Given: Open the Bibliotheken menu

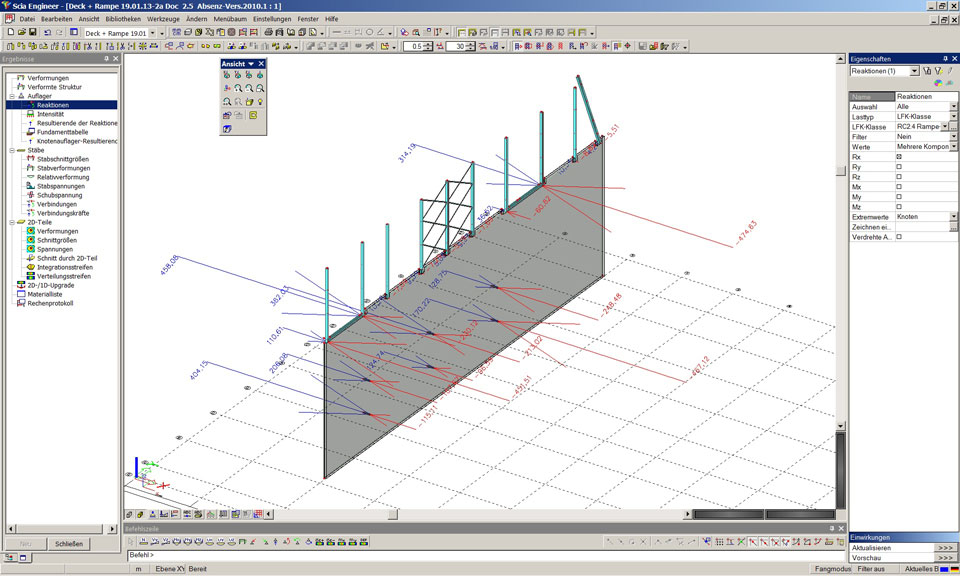Looking at the screenshot, I should coord(123,19).
